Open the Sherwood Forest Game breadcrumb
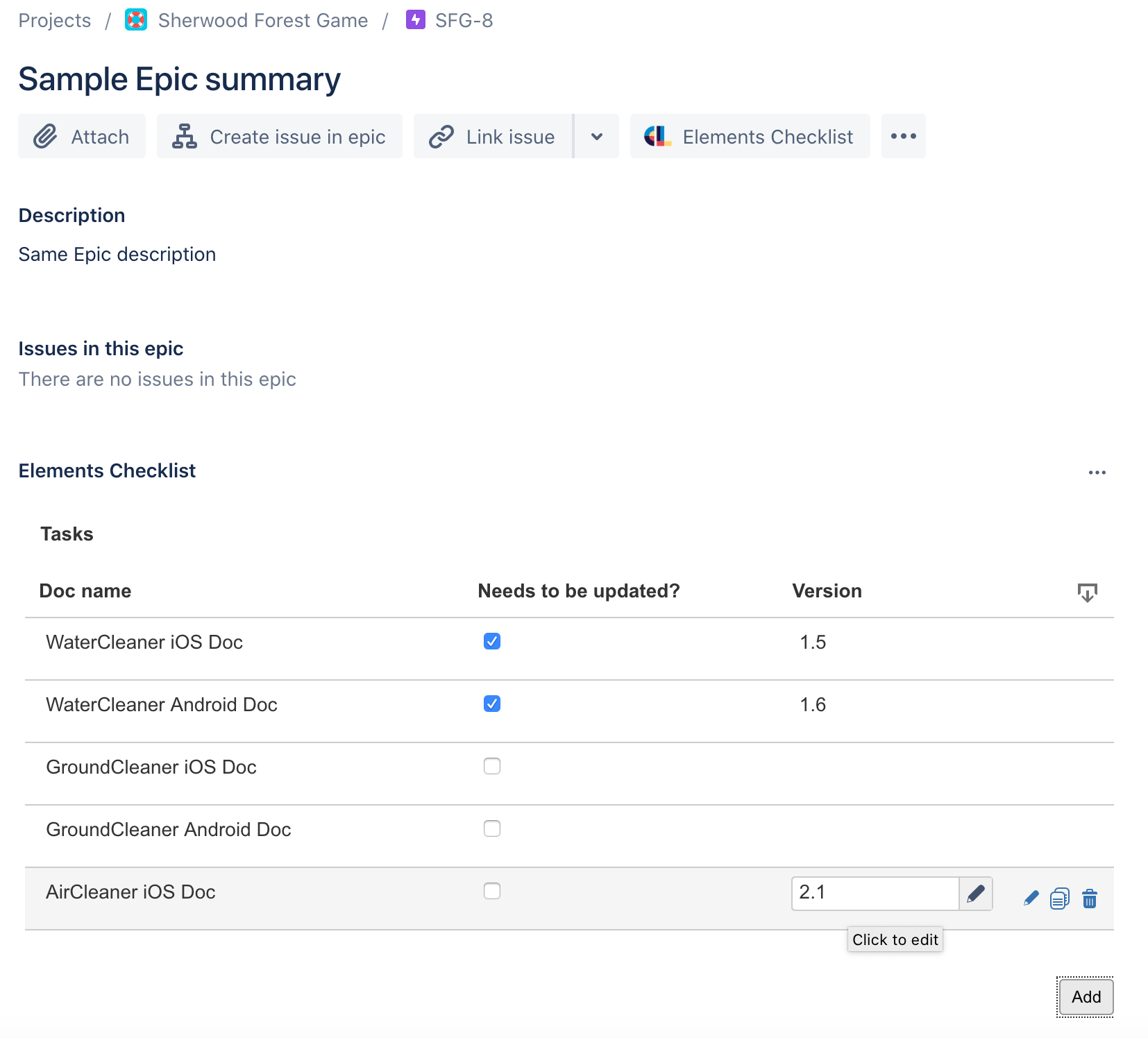The width and height of the screenshot is (1148, 1038). [262, 20]
